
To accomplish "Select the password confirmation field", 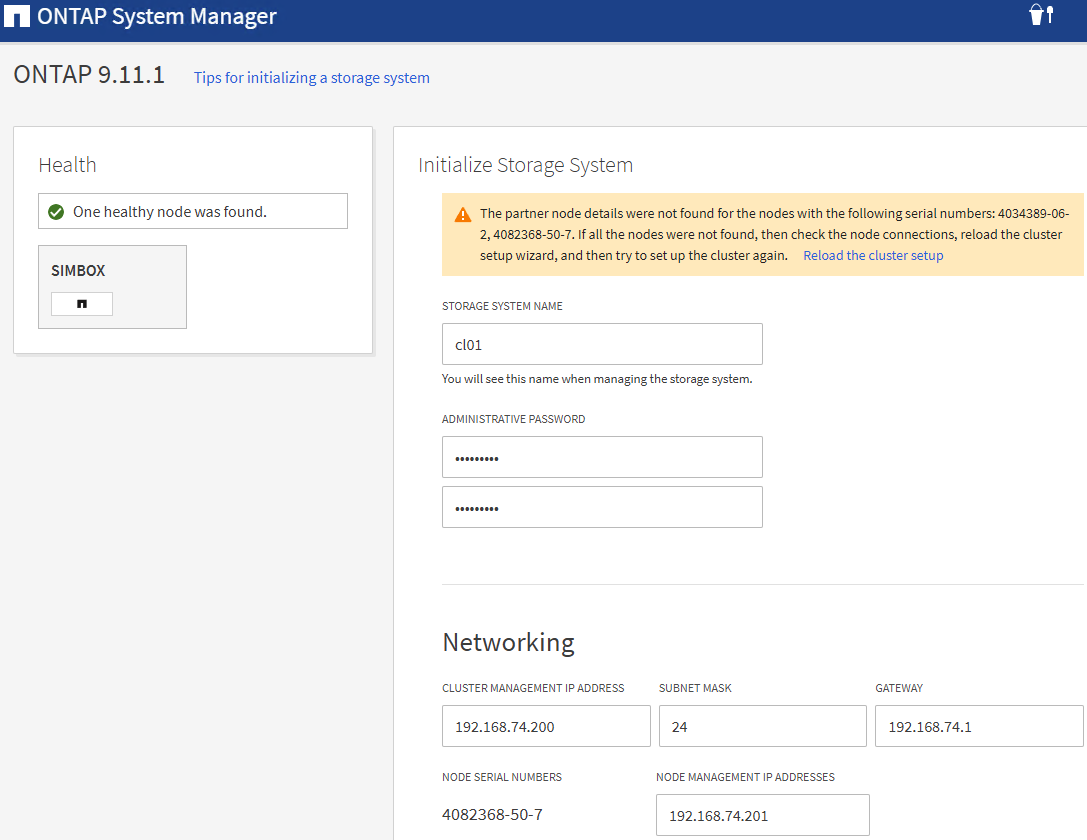I will pyautogui.click(x=602, y=507).
